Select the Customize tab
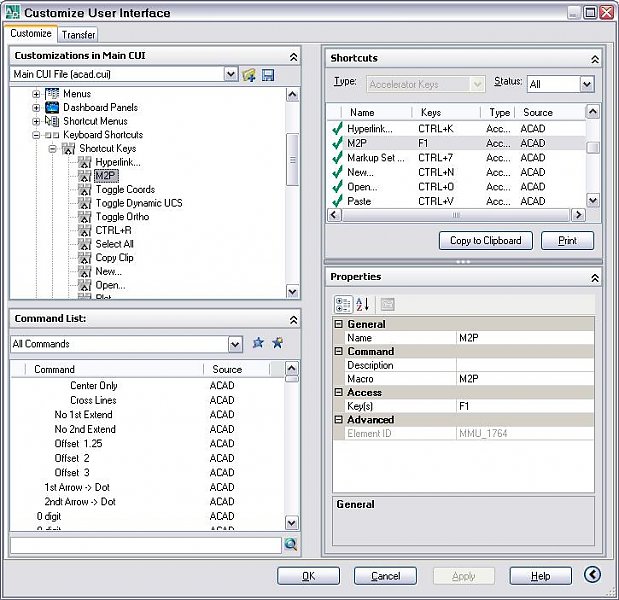Image resolution: width=619 pixels, height=600 pixels. [31, 33]
